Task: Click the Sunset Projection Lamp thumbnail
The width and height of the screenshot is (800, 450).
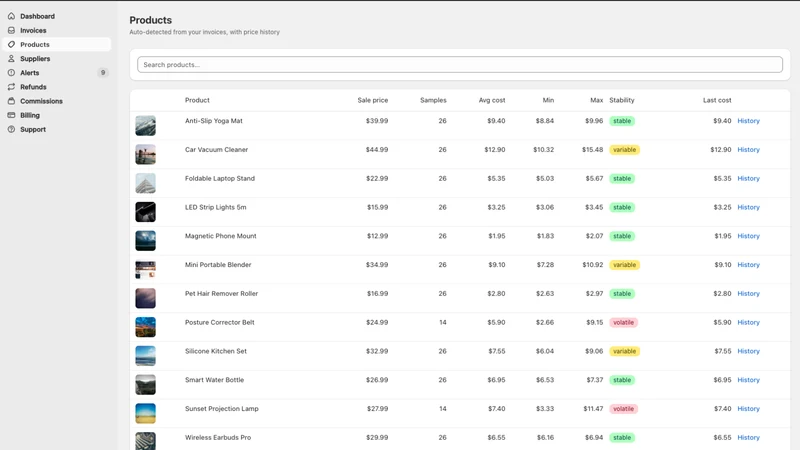Action: [145, 413]
